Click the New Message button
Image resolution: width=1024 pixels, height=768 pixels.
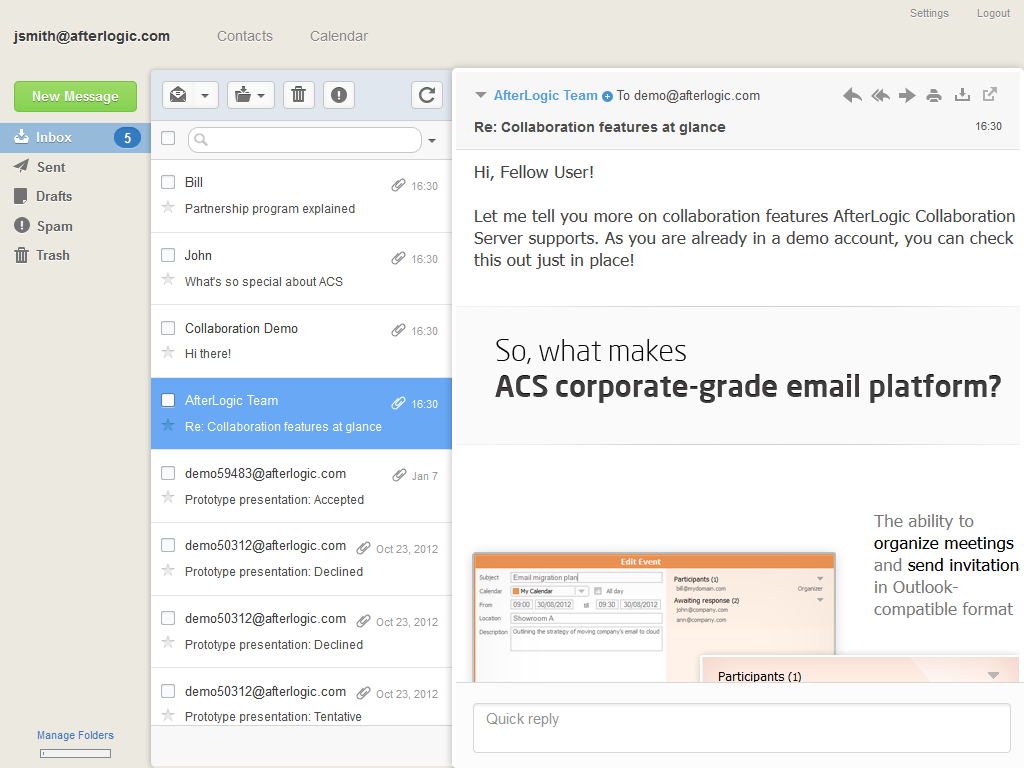click(x=75, y=96)
